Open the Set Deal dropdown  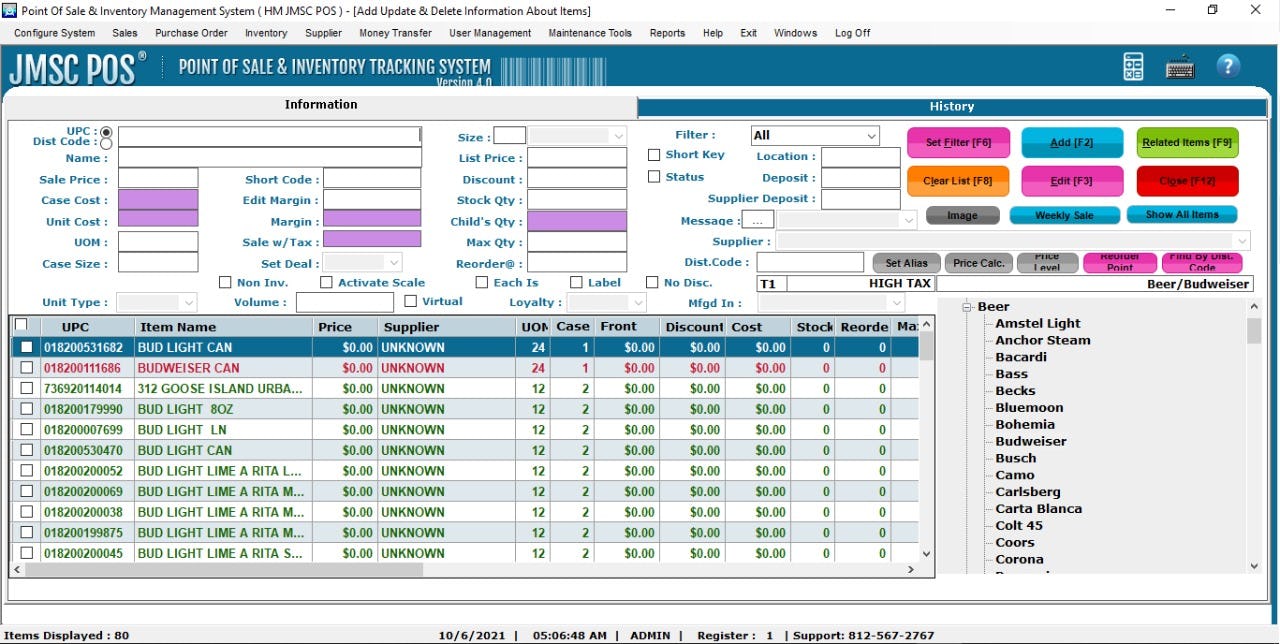coord(362,261)
